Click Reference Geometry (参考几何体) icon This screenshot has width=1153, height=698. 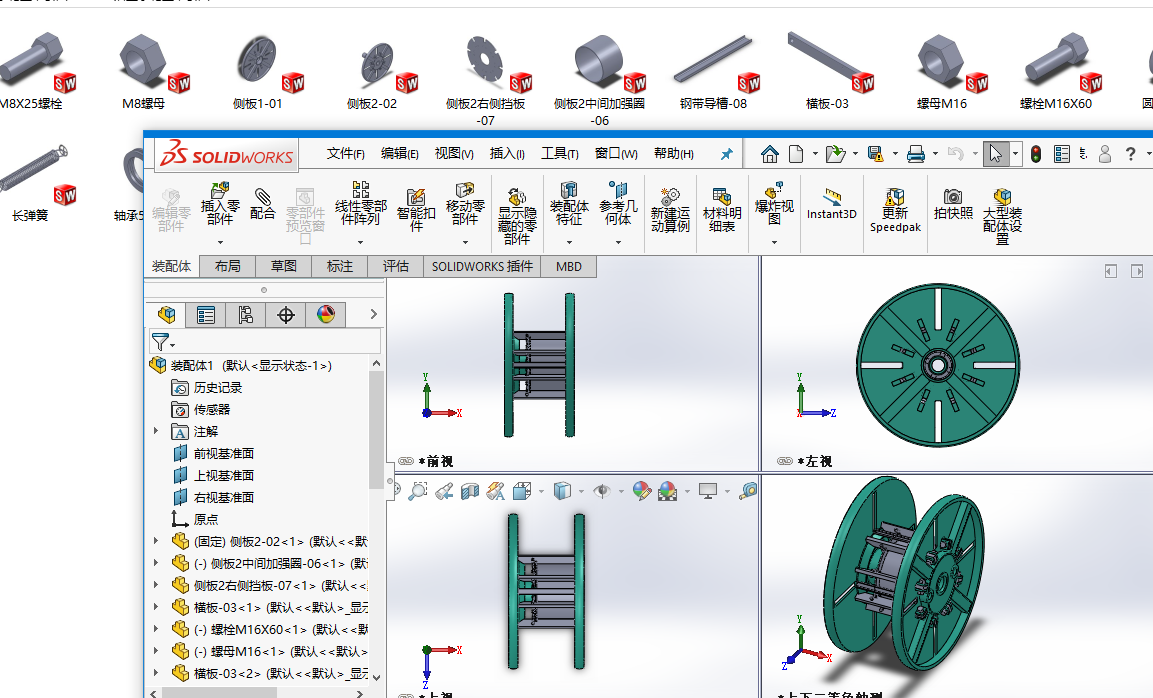[618, 190]
